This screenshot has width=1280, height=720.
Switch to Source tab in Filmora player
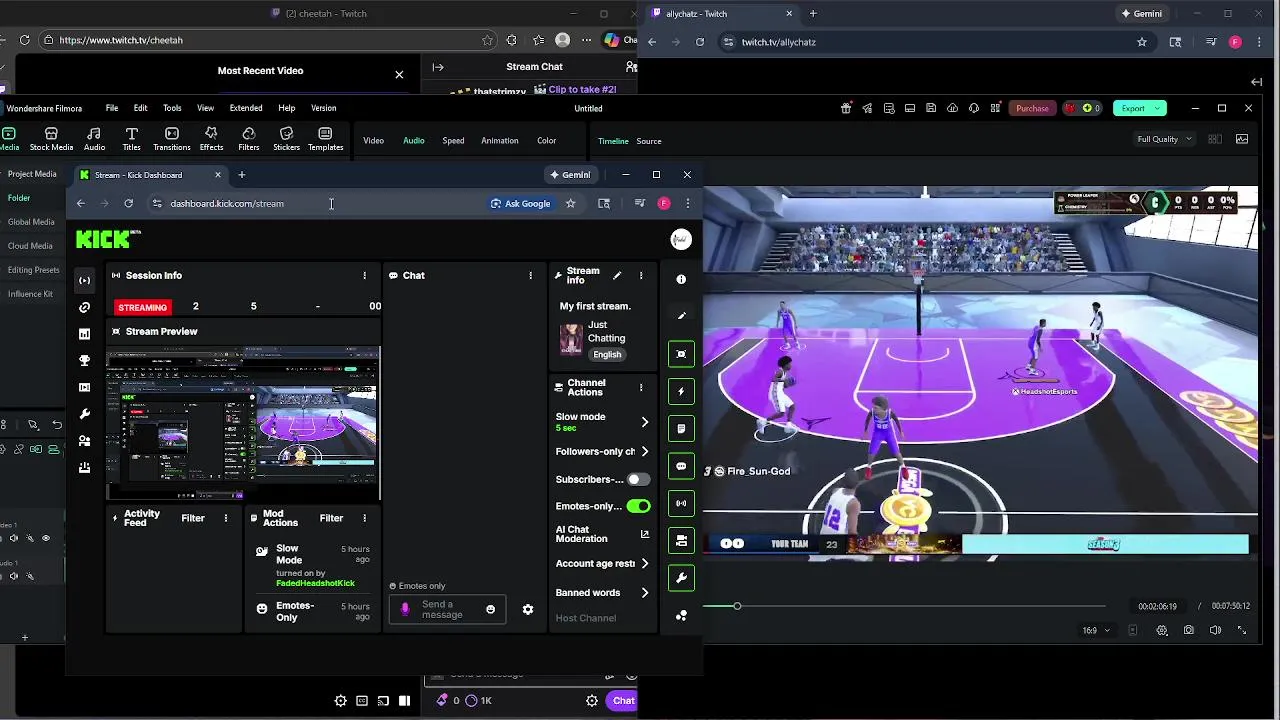(649, 141)
